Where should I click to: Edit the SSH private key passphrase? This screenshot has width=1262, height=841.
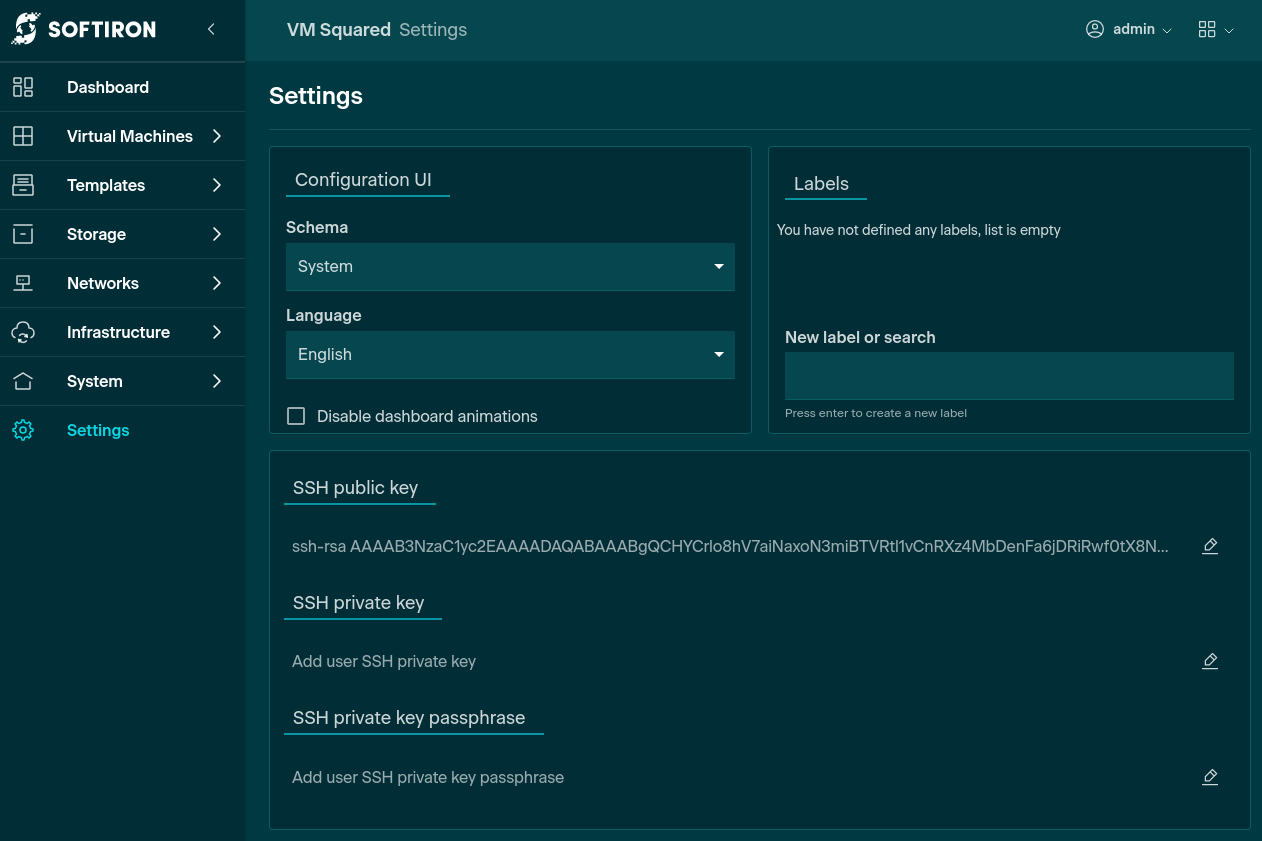coord(1210,777)
